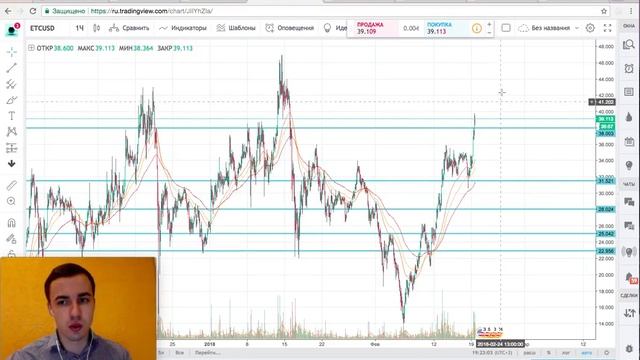
Task: Click the ПРОДАЖА sell button 39.109
Action: 373,29
